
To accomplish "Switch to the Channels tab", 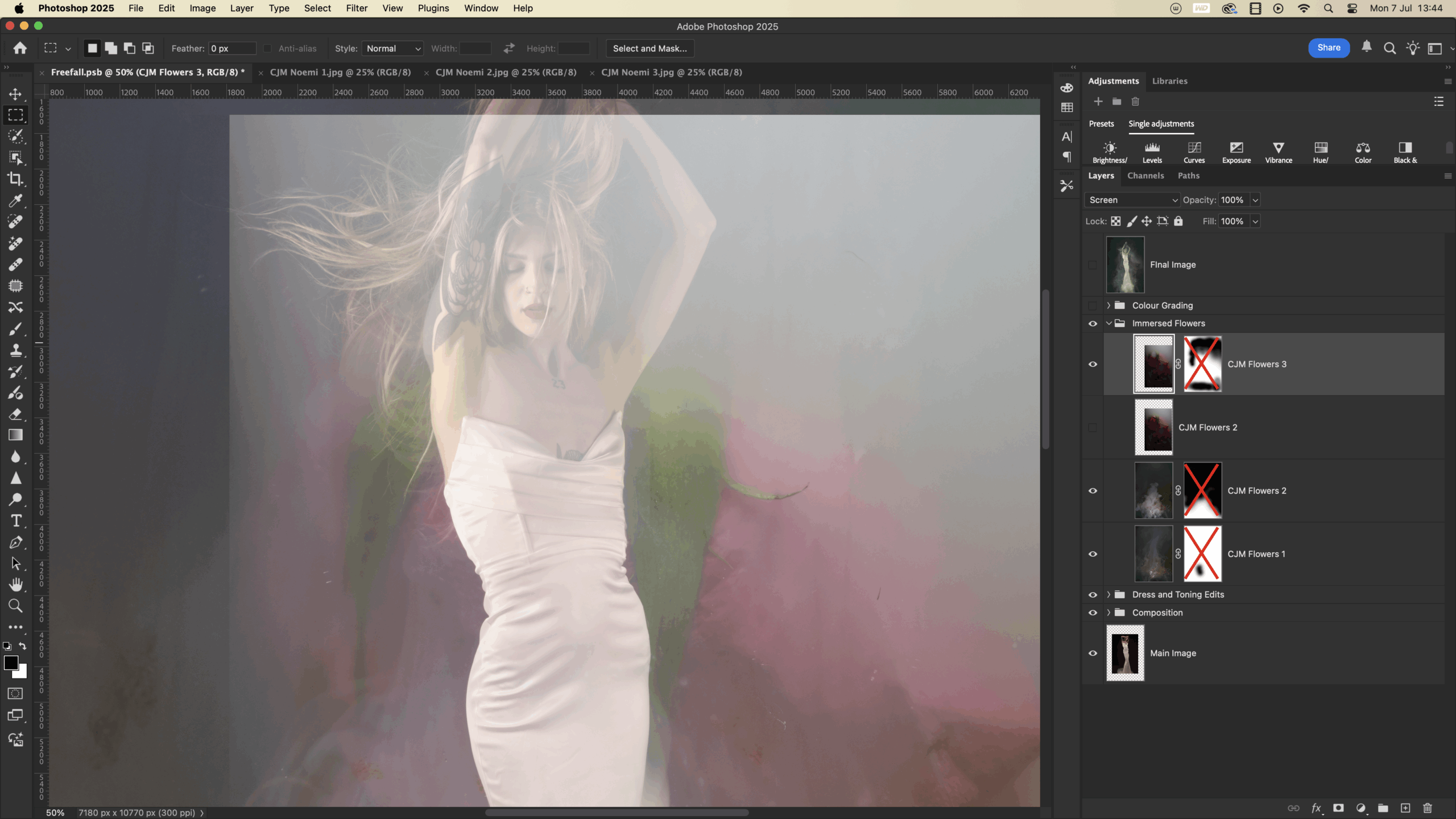I will (1145, 176).
